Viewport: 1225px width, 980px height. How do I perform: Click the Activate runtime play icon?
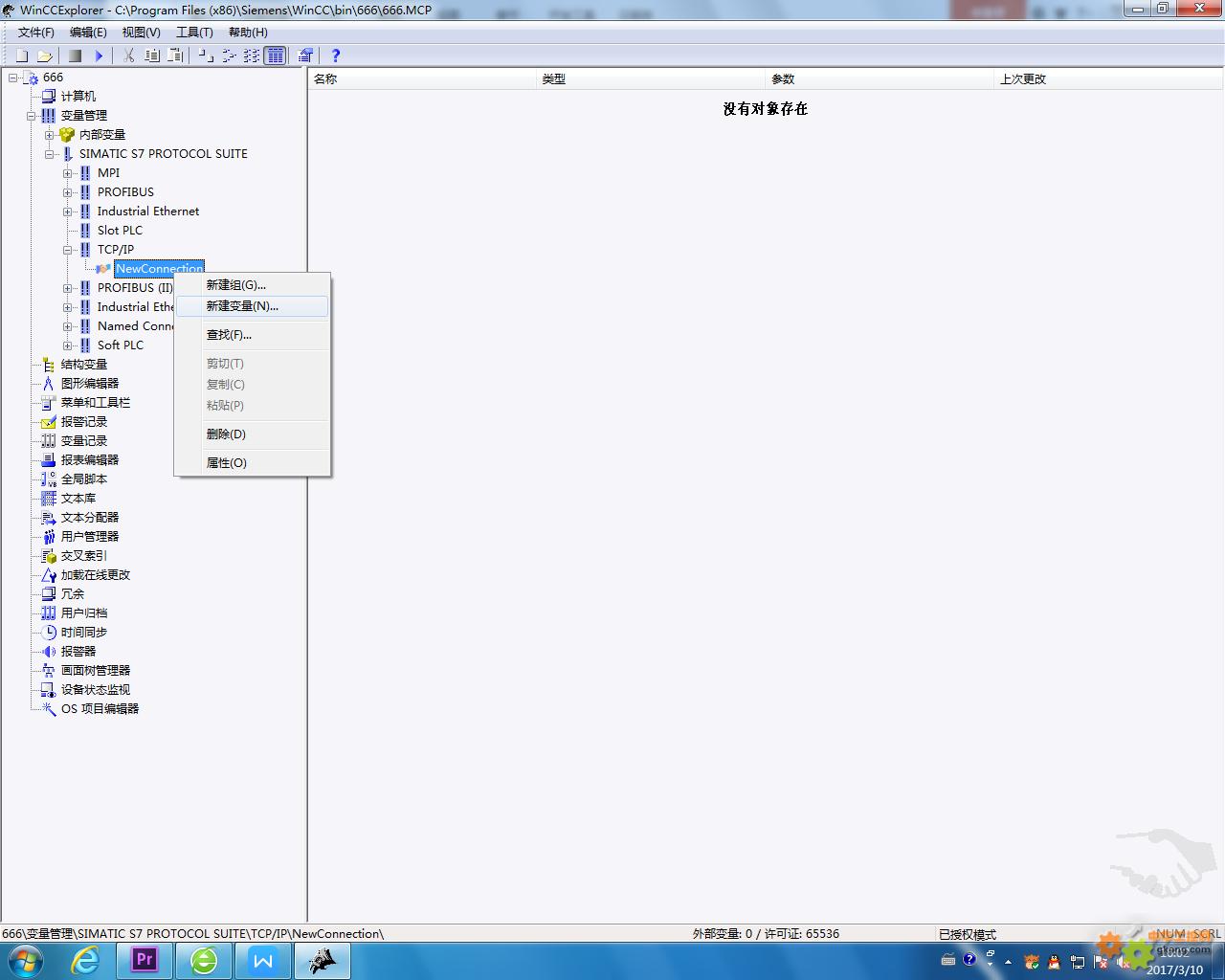click(99, 56)
